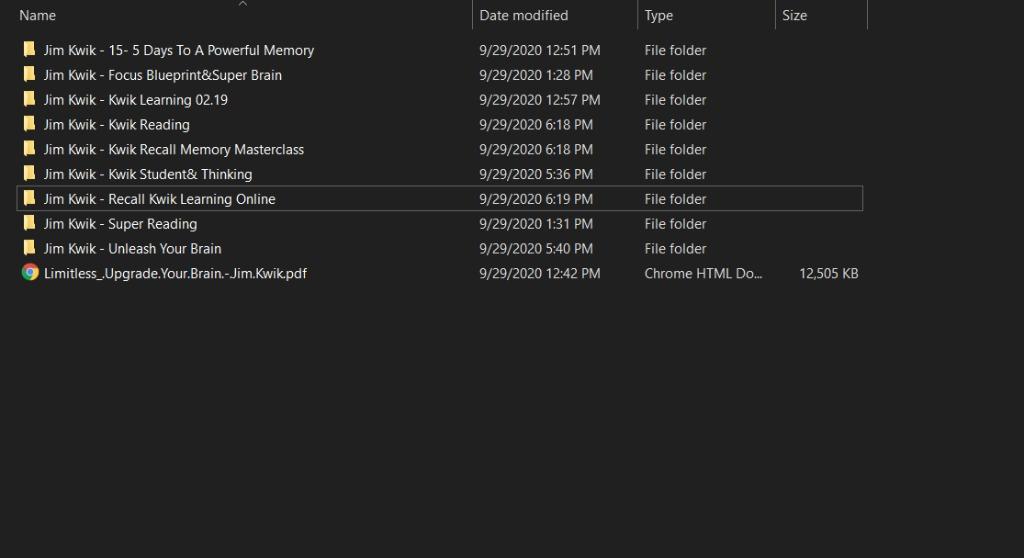Select Limitless_Upgrade.Your.Brain.-Jim.Kwik.pdf file name

coord(175,273)
